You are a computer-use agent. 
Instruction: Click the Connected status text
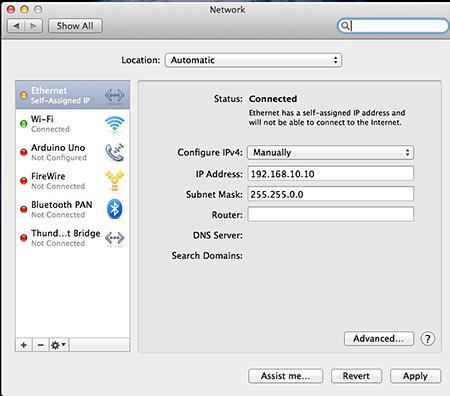(x=273, y=99)
